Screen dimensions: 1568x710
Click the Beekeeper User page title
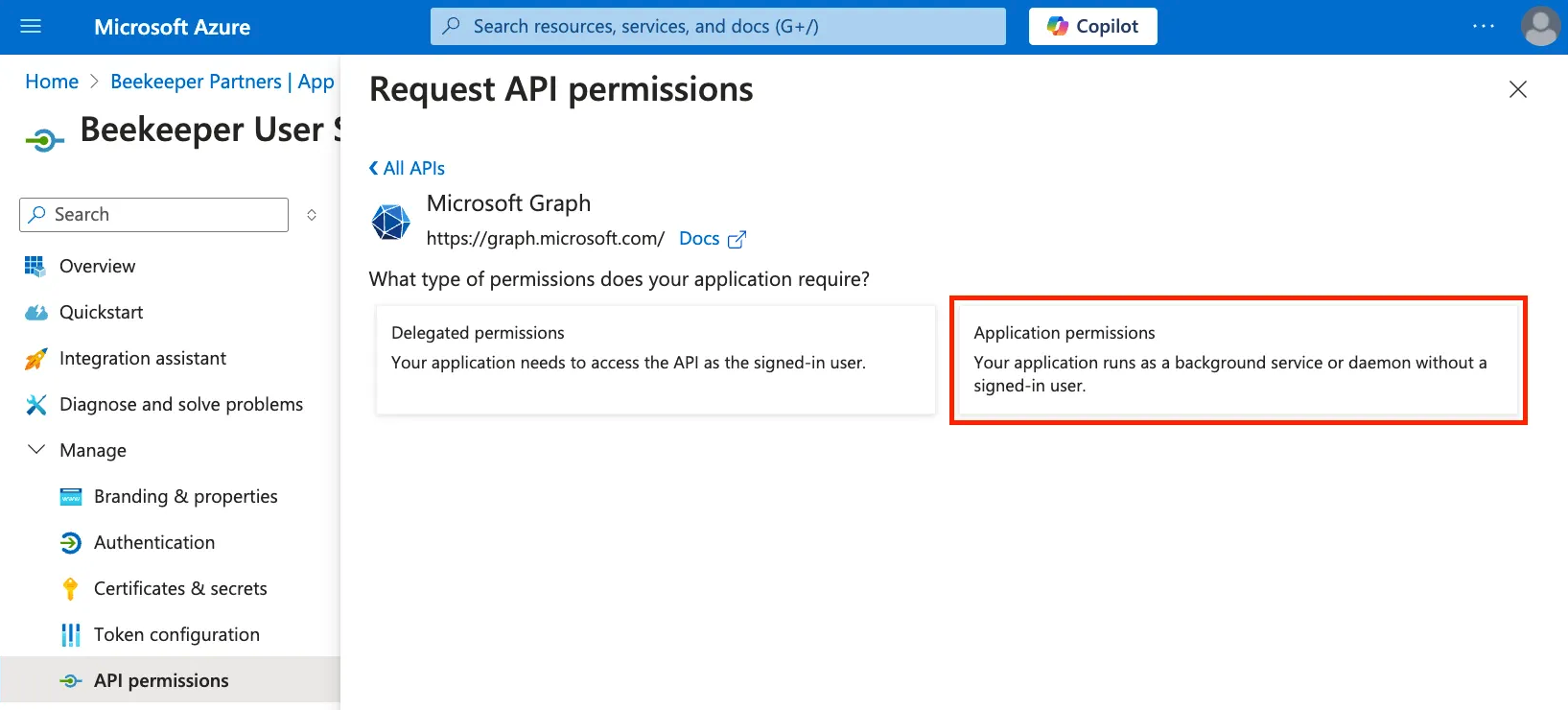211,130
